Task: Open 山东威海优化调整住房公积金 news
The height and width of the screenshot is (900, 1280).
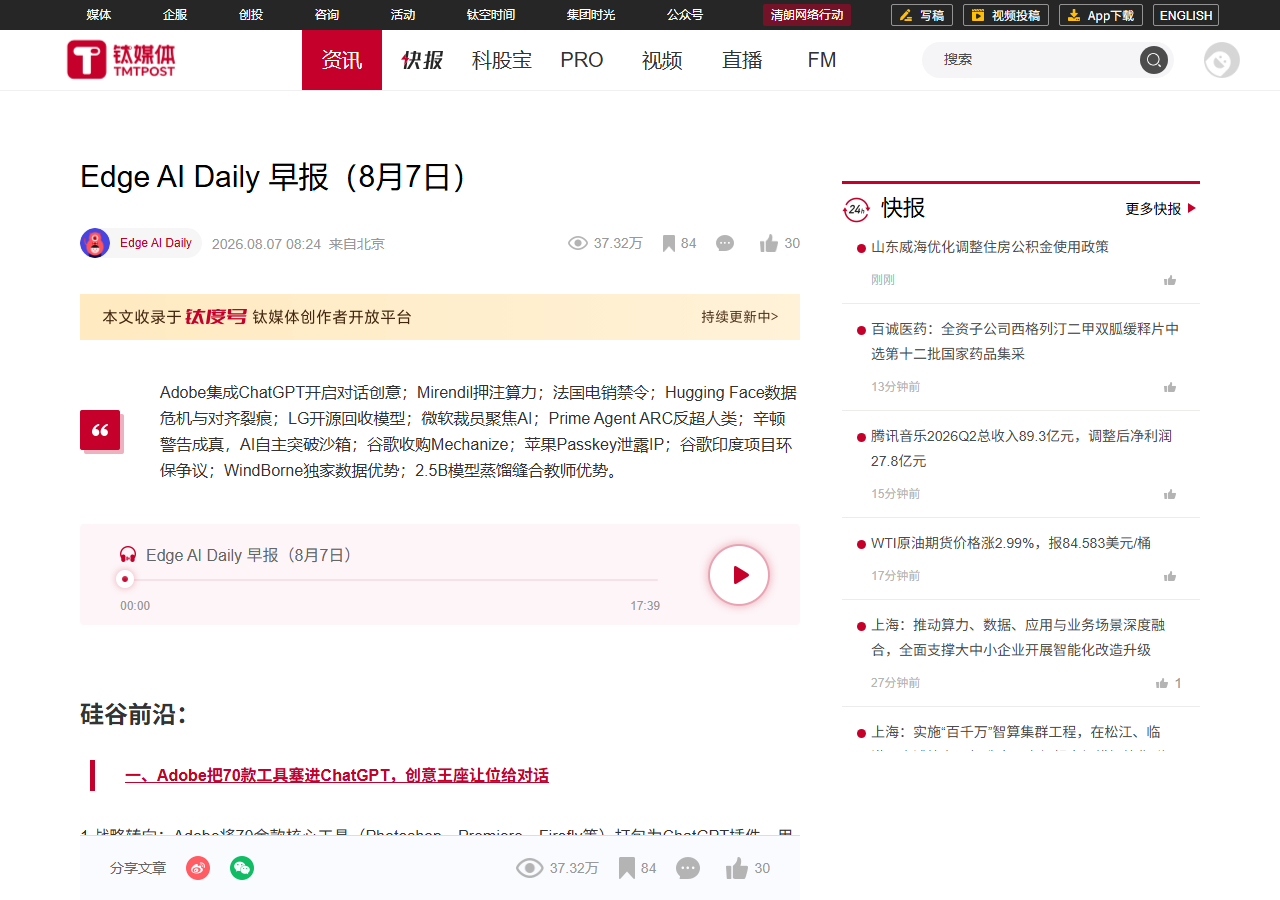Action: tap(990, 247)
